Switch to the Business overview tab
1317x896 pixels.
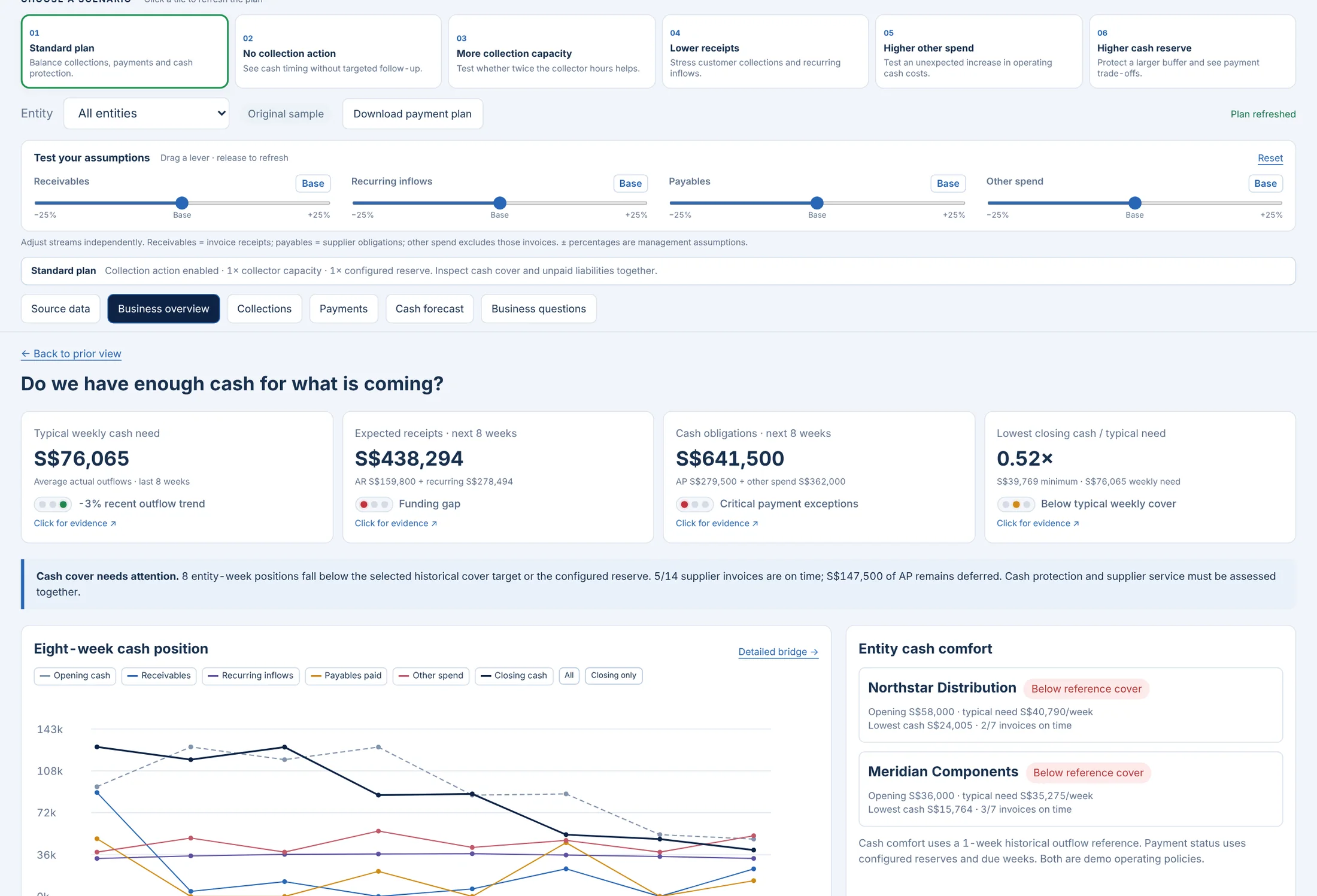(x=163, y=309)
